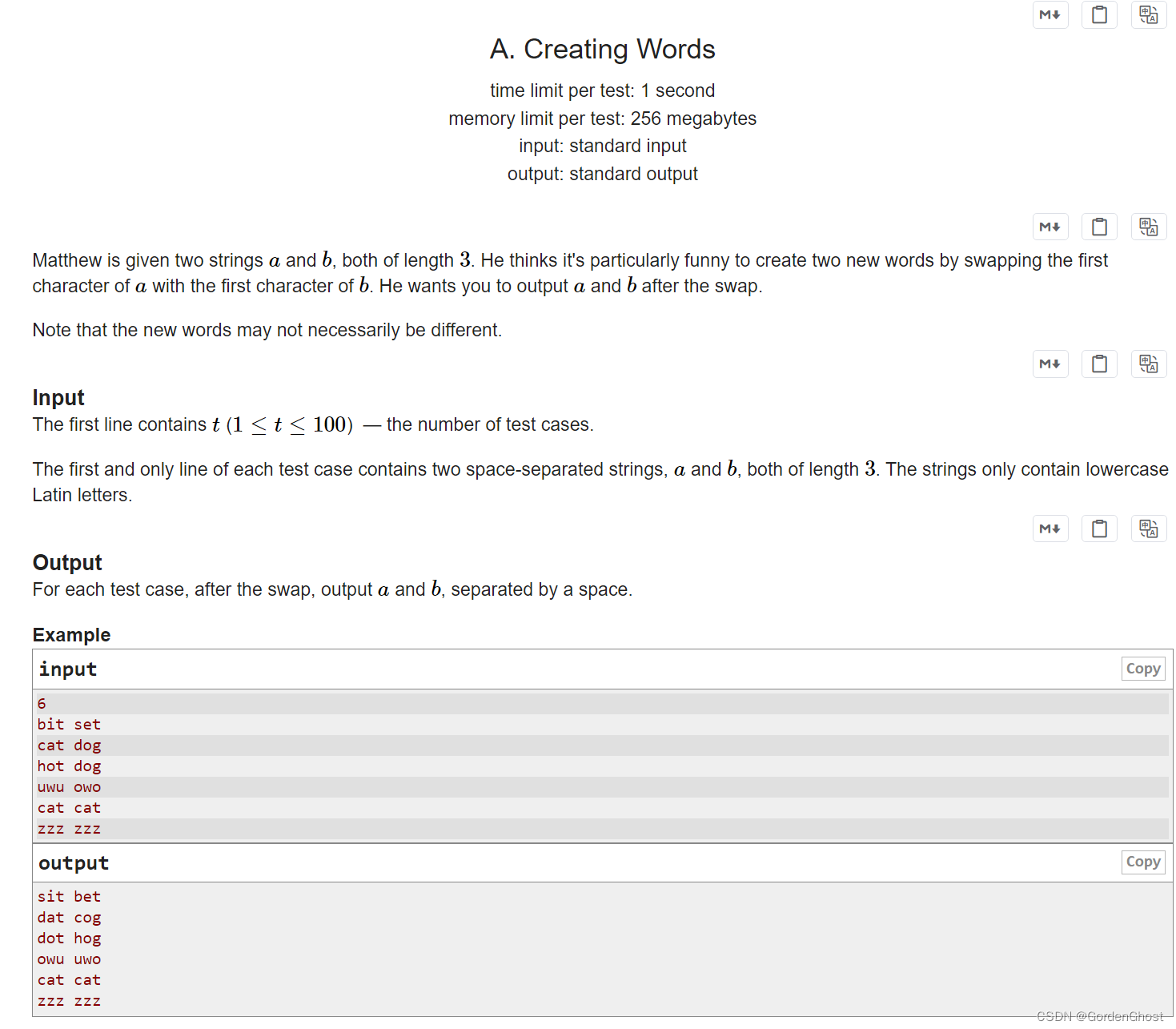Click the Copy button for the example output

1143,862
